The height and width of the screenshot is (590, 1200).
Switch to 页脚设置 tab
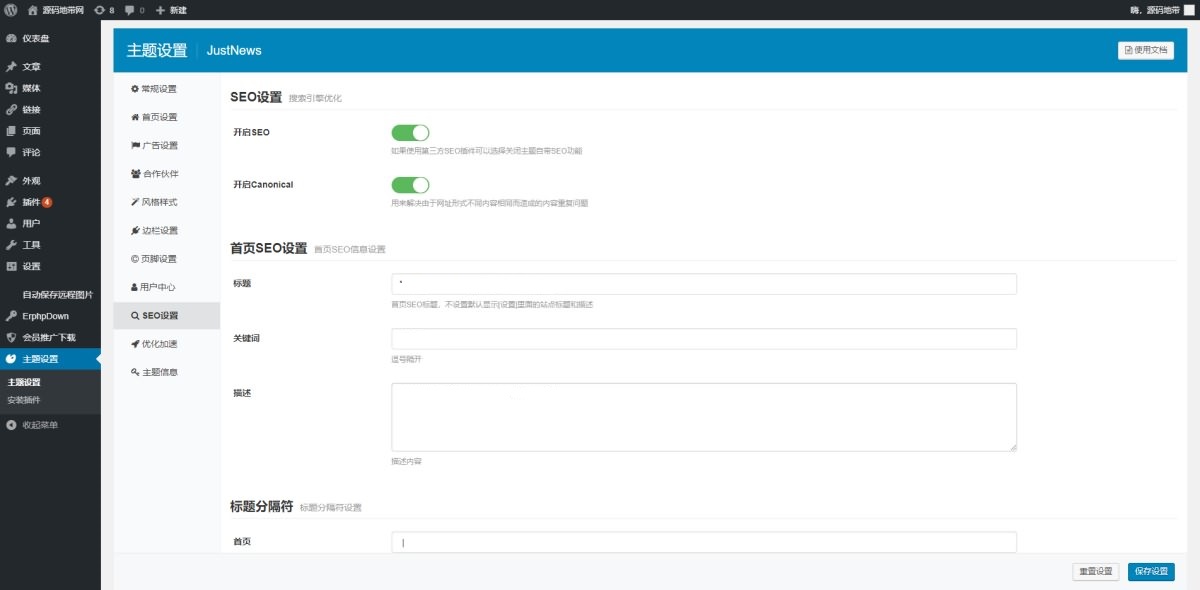[167, 259]
